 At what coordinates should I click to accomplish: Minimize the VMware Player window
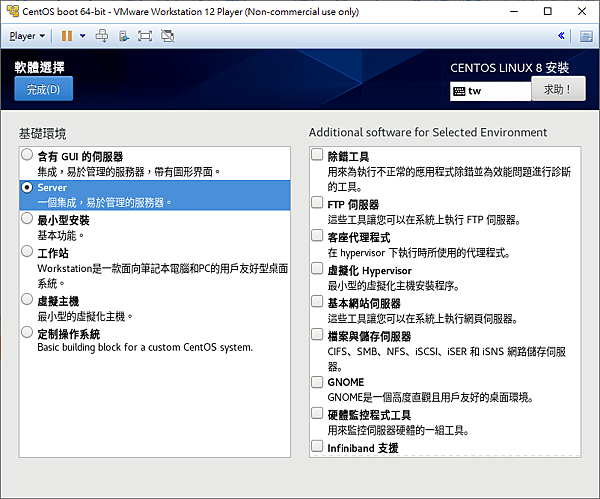click(x=514, y=11)
